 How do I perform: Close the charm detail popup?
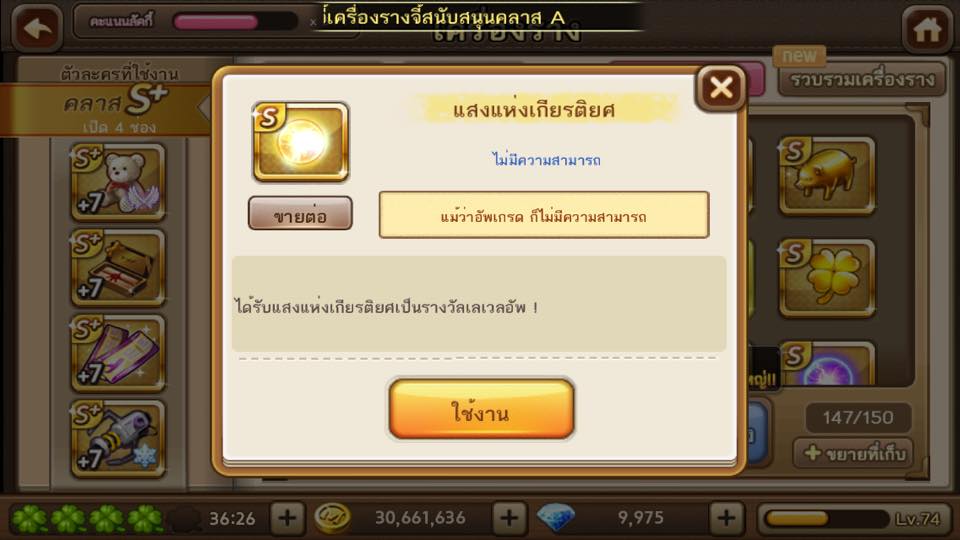coord(721,88)
